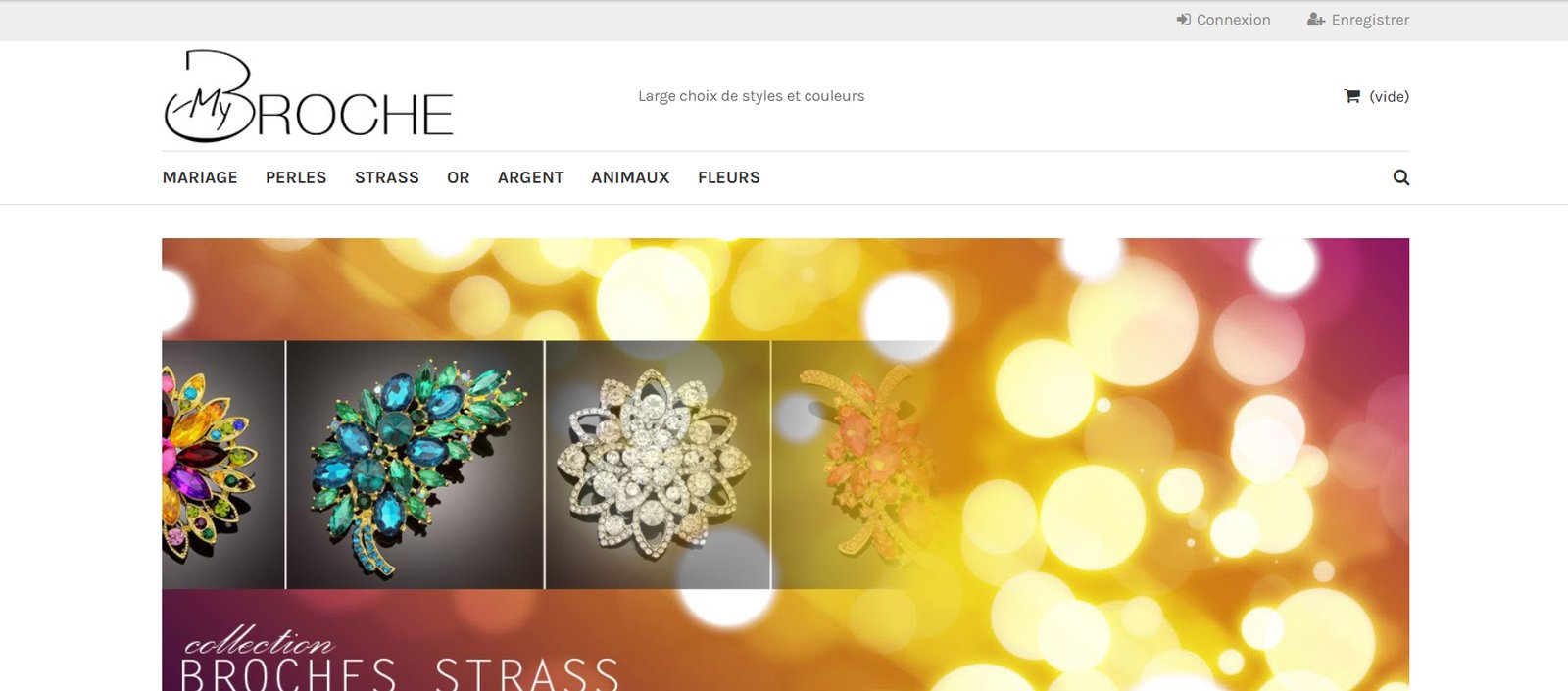Image resolution: width=1568 pixels, height=691 pixels.
Task: Go to the Or category
Action: click(459, 177)
